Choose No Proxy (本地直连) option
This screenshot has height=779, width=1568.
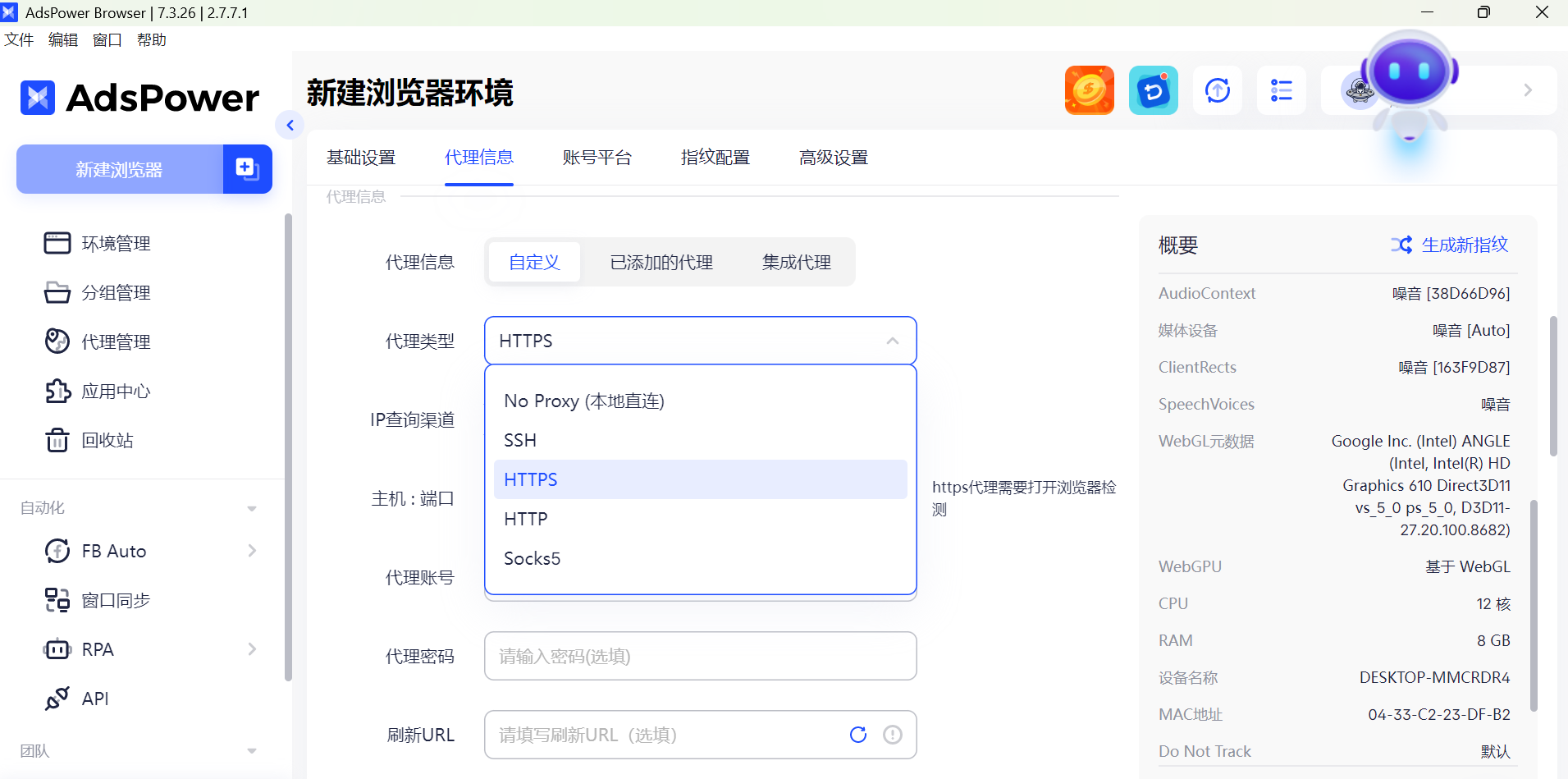click(700, 401)
